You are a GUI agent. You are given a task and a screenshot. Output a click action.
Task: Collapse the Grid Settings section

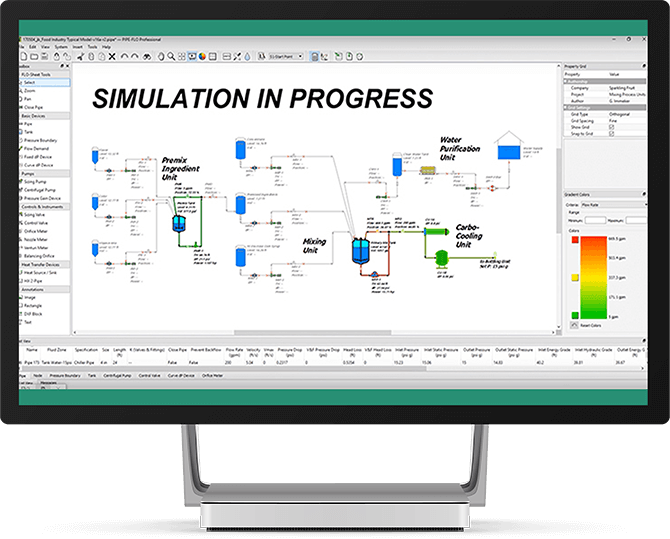tap(565, 107)
